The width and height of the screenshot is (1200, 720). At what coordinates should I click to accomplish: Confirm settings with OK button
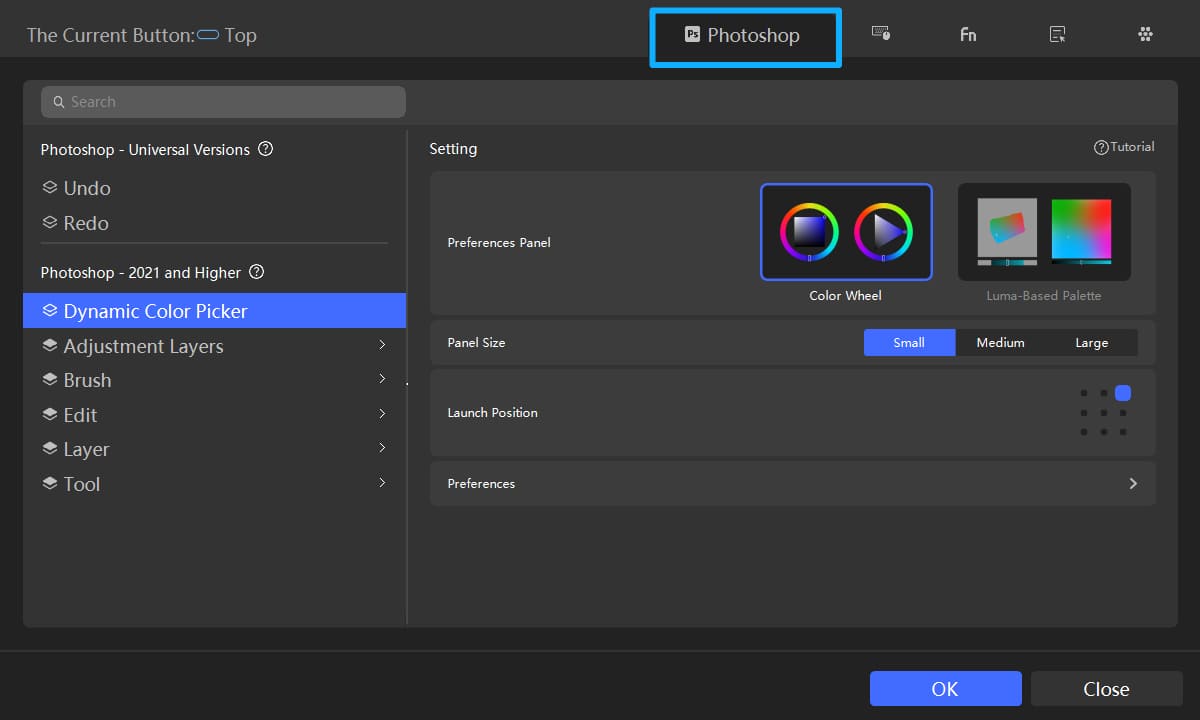(945, 689)
